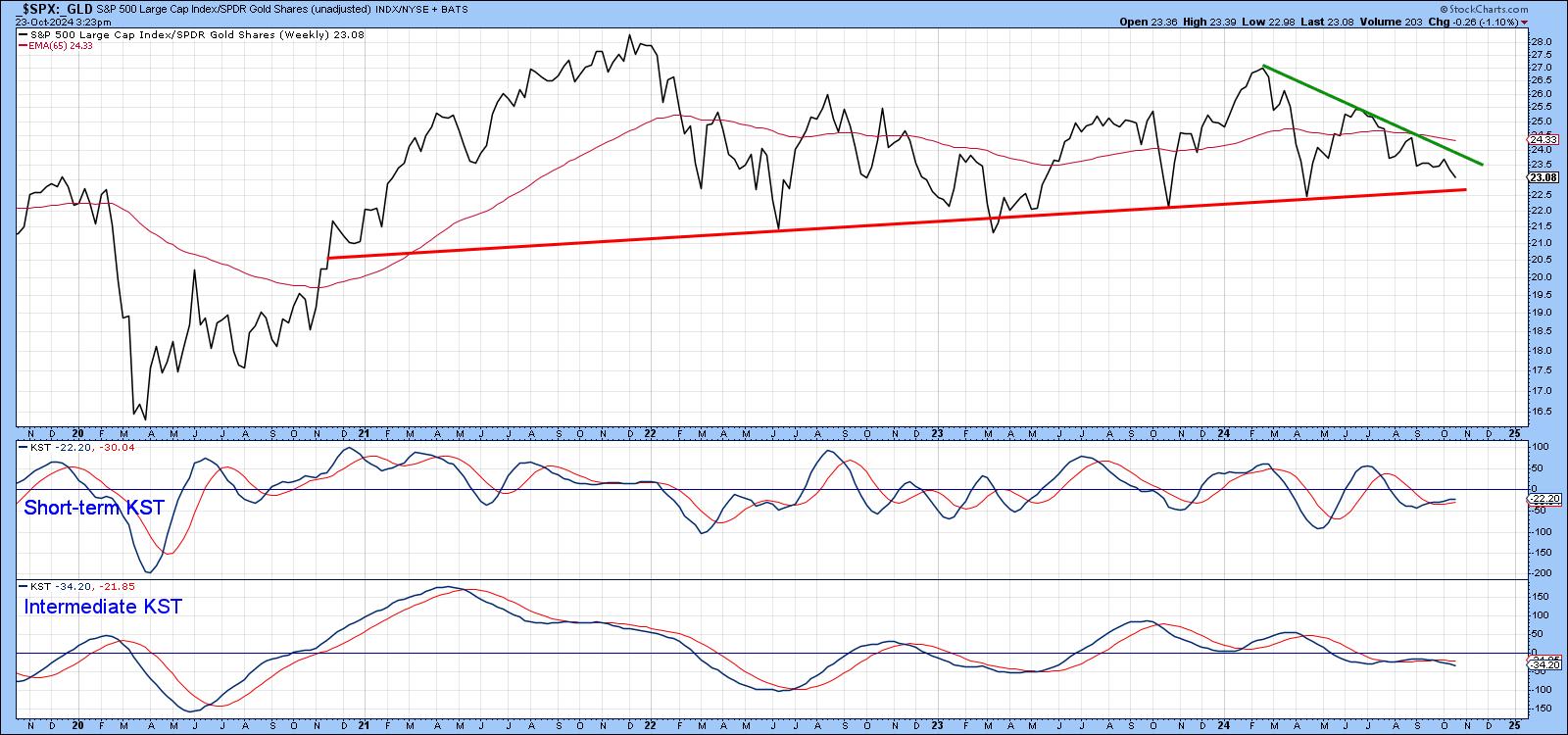The width and height of the screenshot is (1568, 735).
Task: Click the -22.20 tag on short-term KST axis
Action: point(1543,499)
